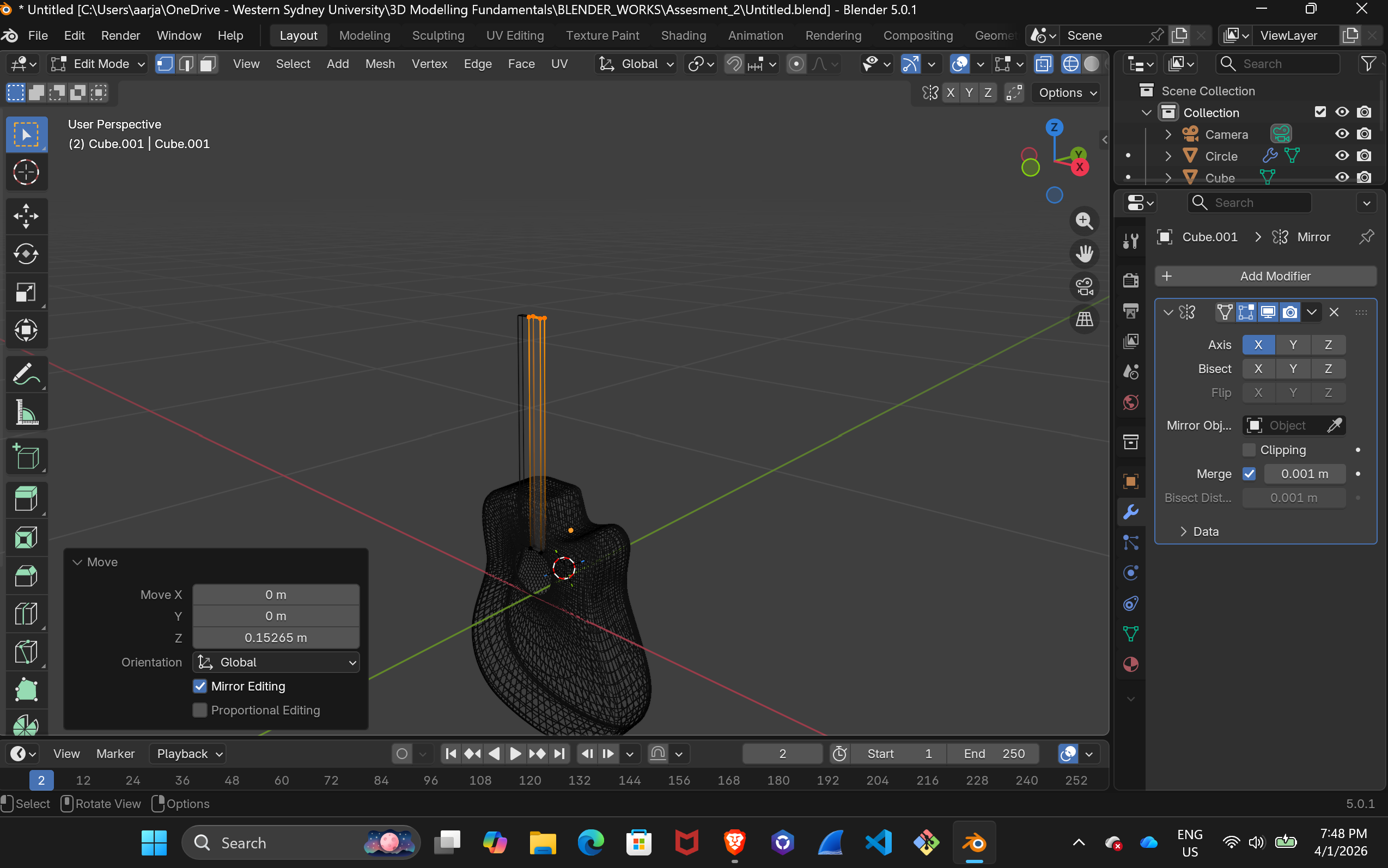Disable the Mirror Editing checkbox

coord(200,686)
